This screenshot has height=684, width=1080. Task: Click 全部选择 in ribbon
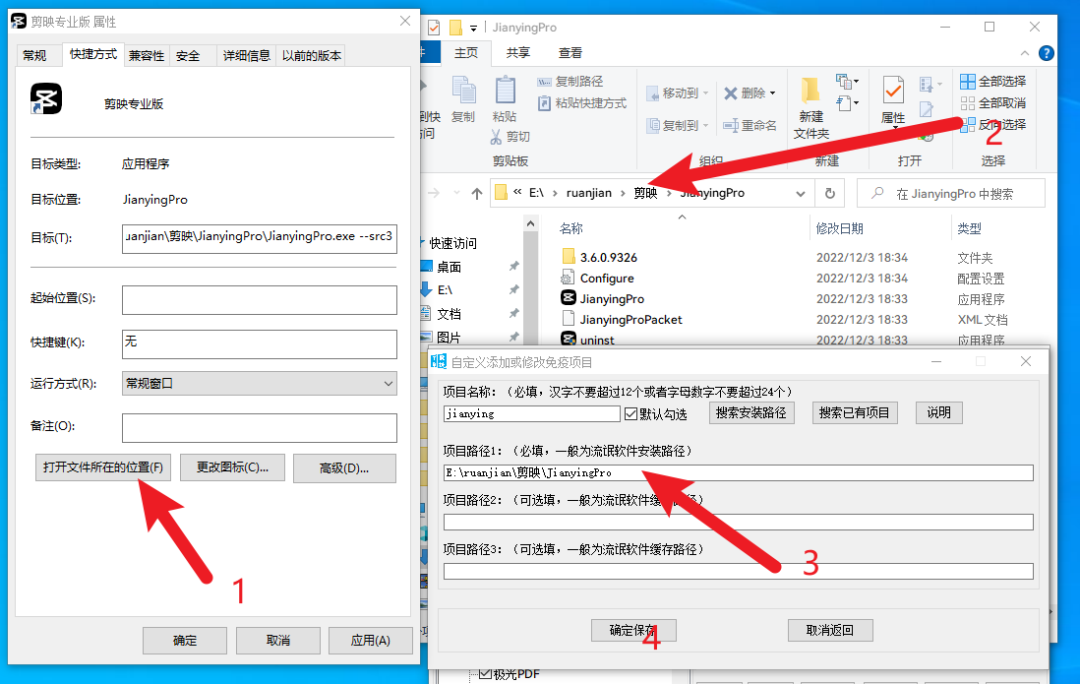coord(993,82)
